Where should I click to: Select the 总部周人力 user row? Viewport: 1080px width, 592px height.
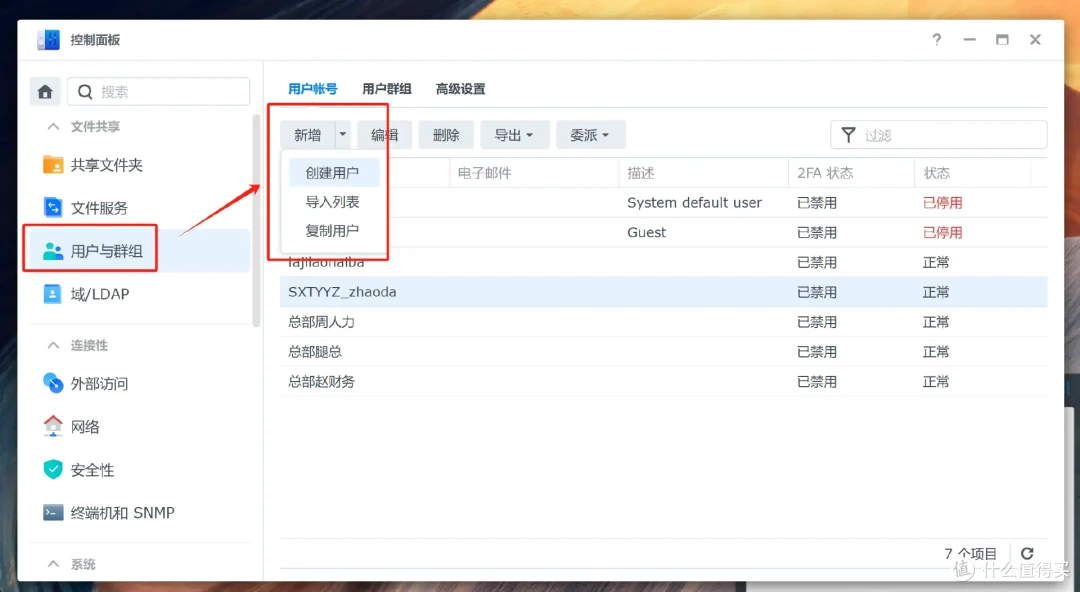pyautogui.click(x=663, y=322)
